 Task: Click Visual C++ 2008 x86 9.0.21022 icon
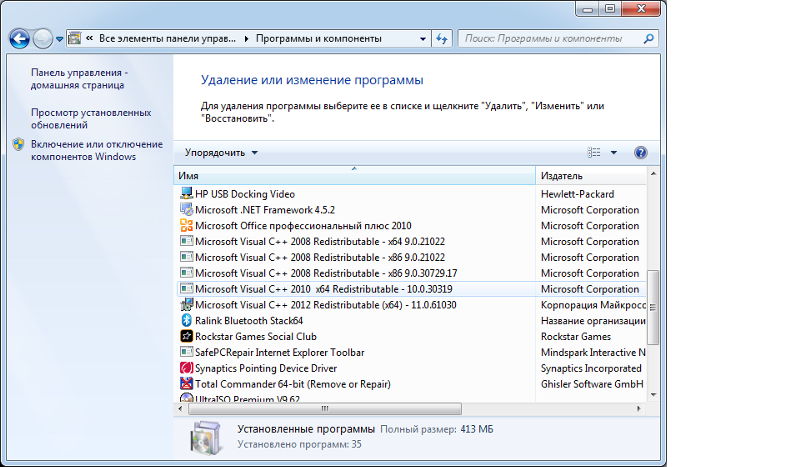point(187,257)
